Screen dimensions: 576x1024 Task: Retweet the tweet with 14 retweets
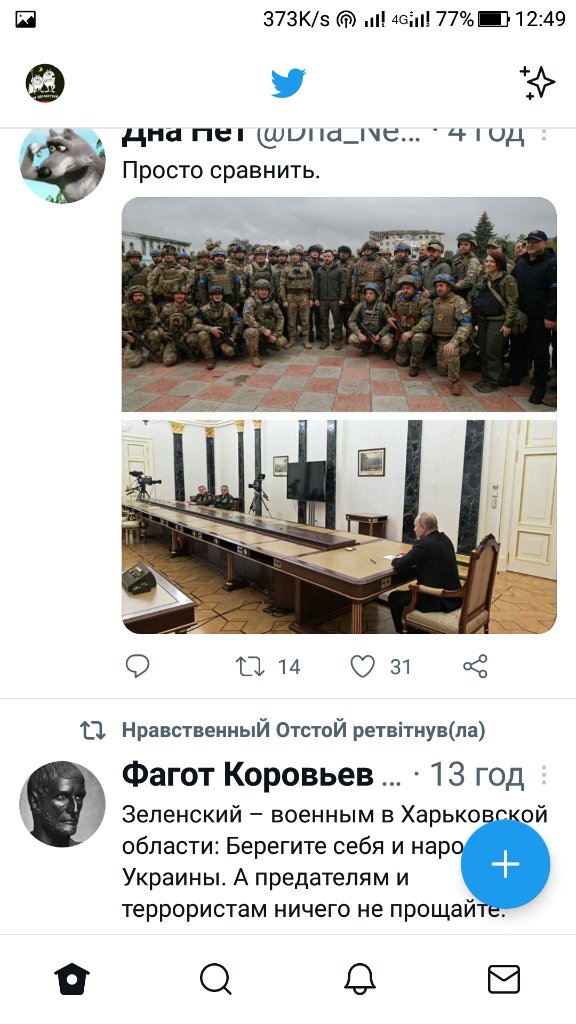[249, 666]
